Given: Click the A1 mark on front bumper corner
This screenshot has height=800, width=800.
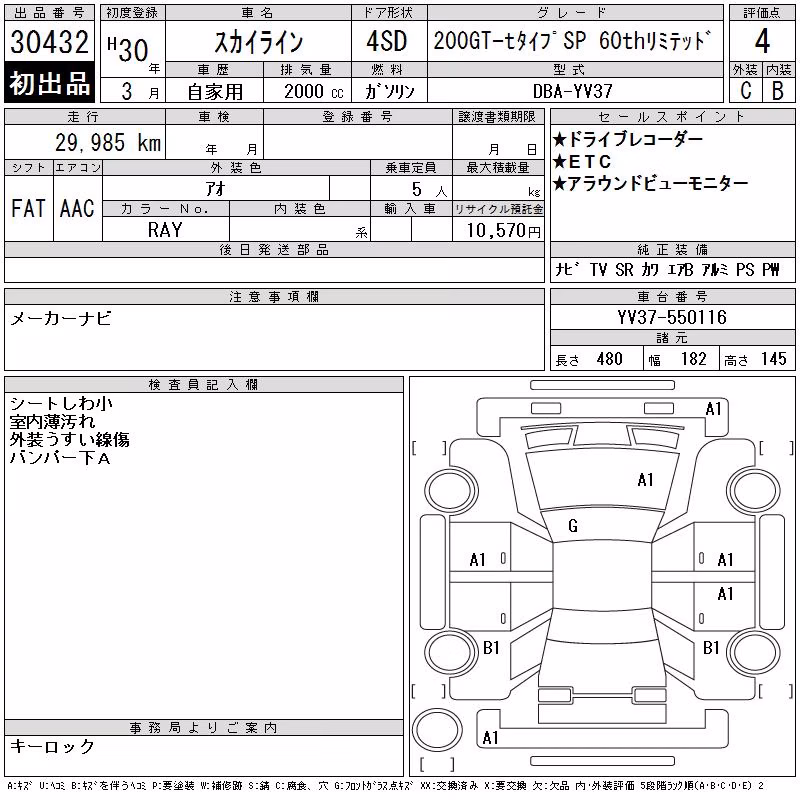Looking at the screenshot, I should coord(713,409).
